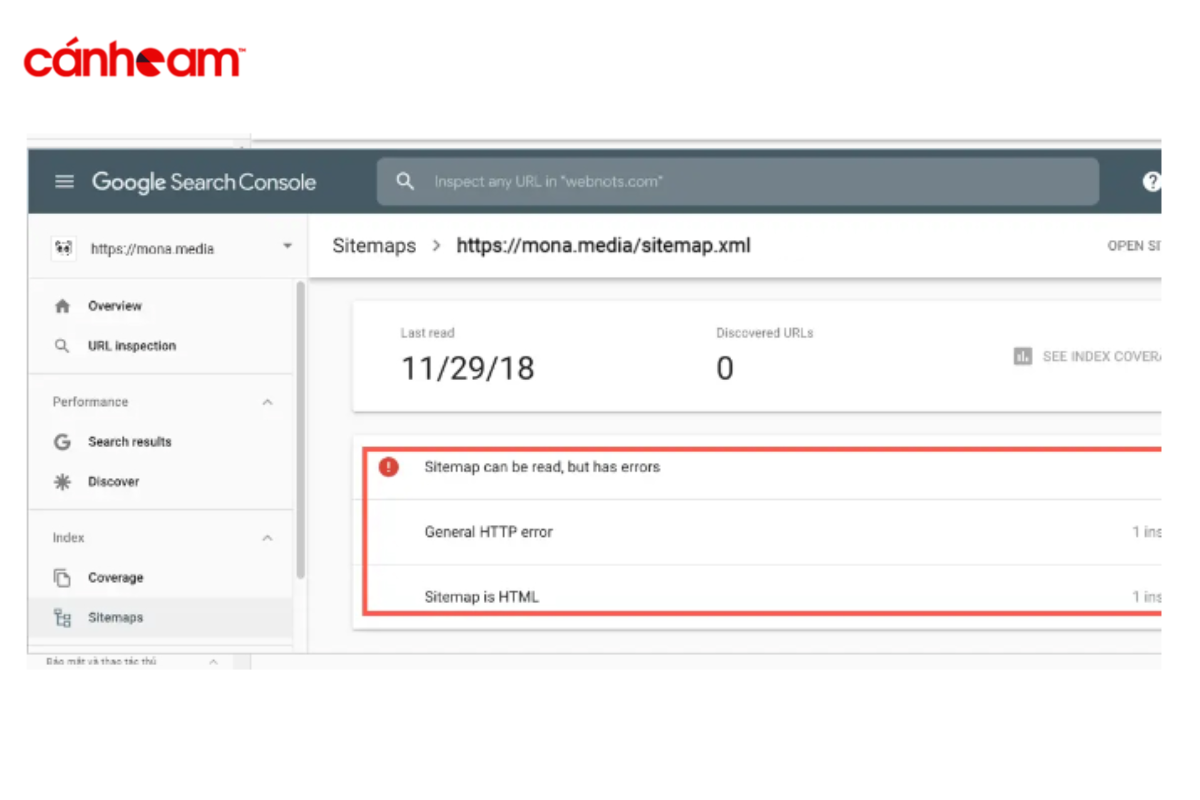Click the OPEN SITEMAP button
Viewport: 1200px width, 800px height.
point(1134,246)
